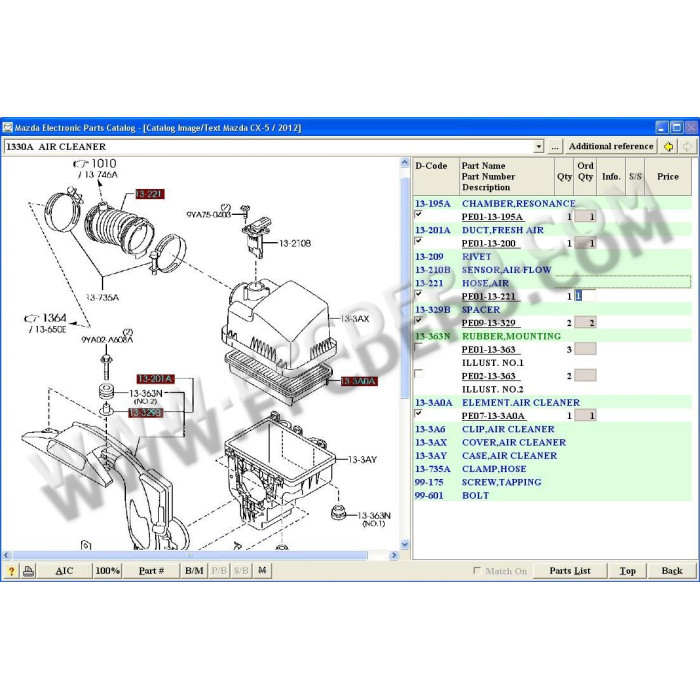This screenshot has width=700, height=700.
Task: Select the RIVET row
Action: 552,257
